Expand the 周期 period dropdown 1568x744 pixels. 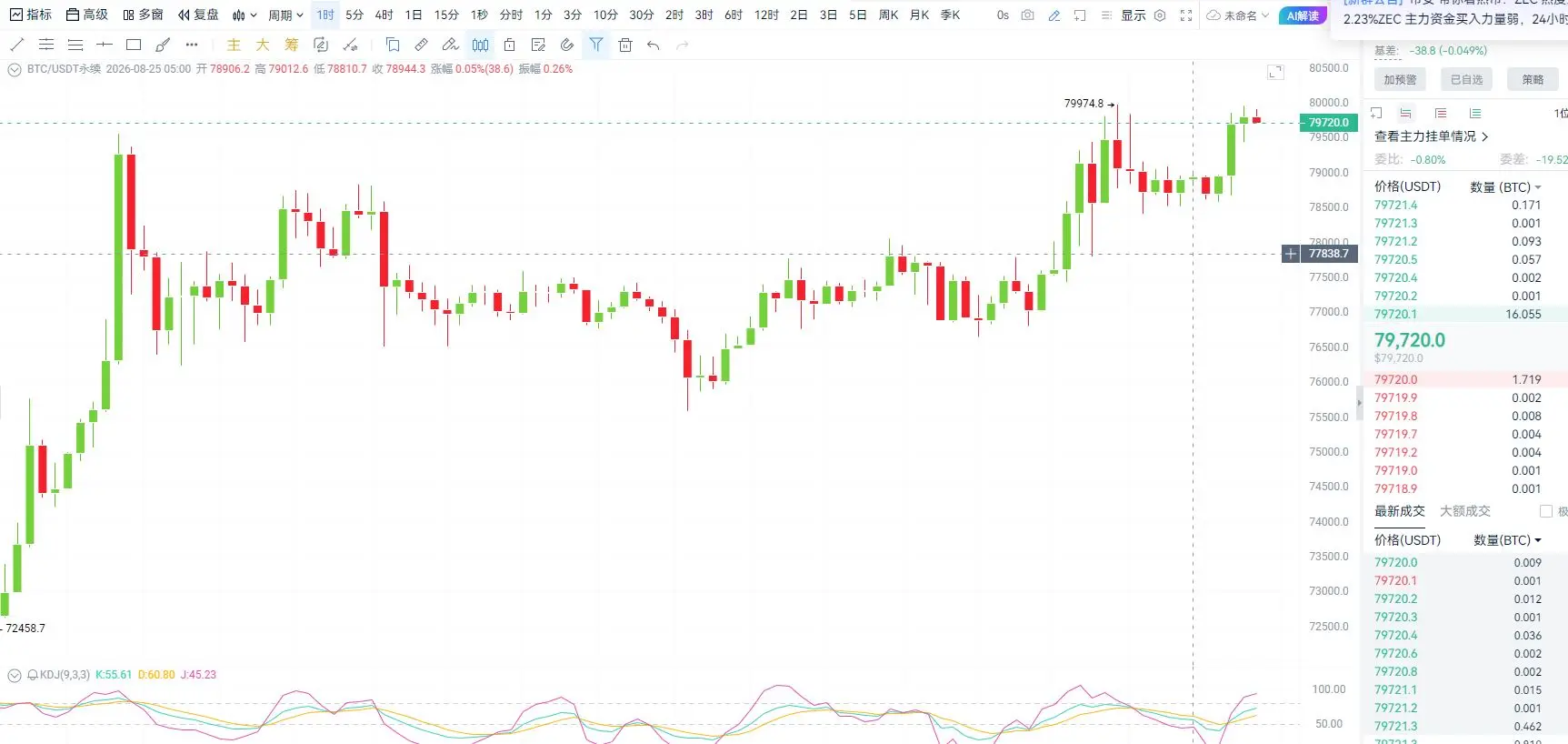(x=285, y=15)
